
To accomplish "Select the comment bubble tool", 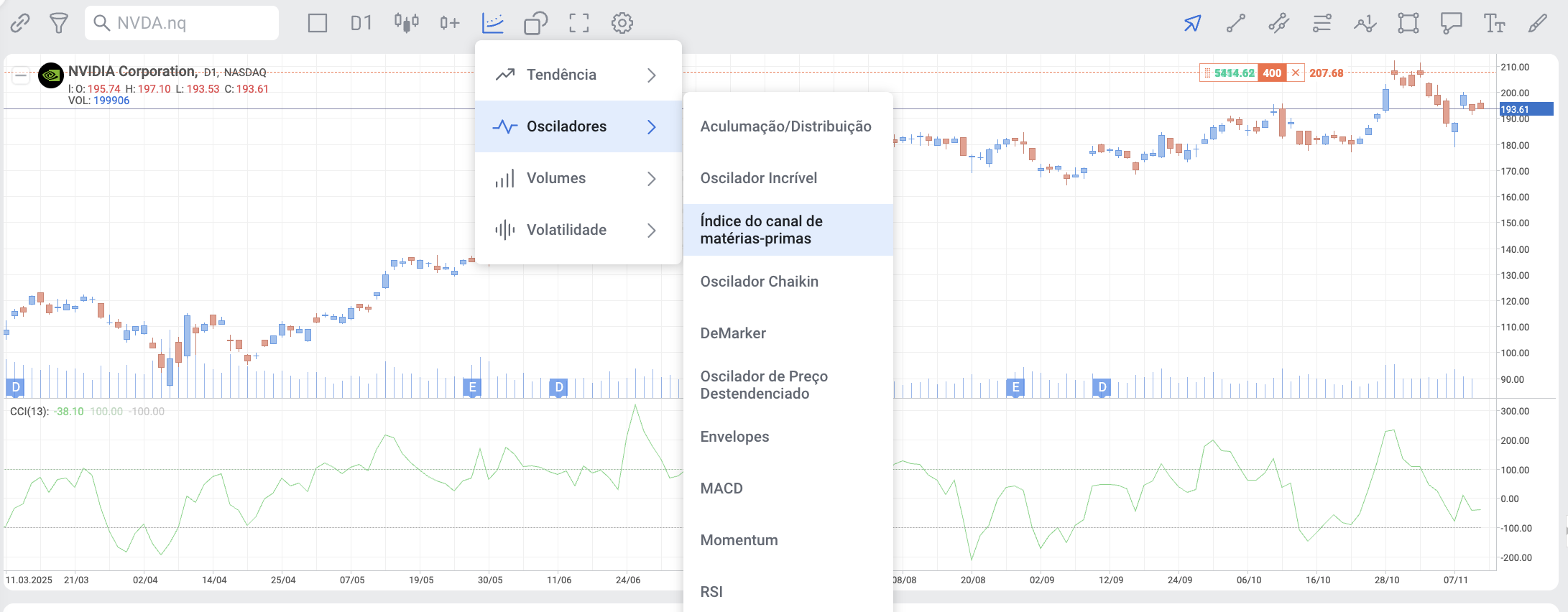I will (1452, 23).
